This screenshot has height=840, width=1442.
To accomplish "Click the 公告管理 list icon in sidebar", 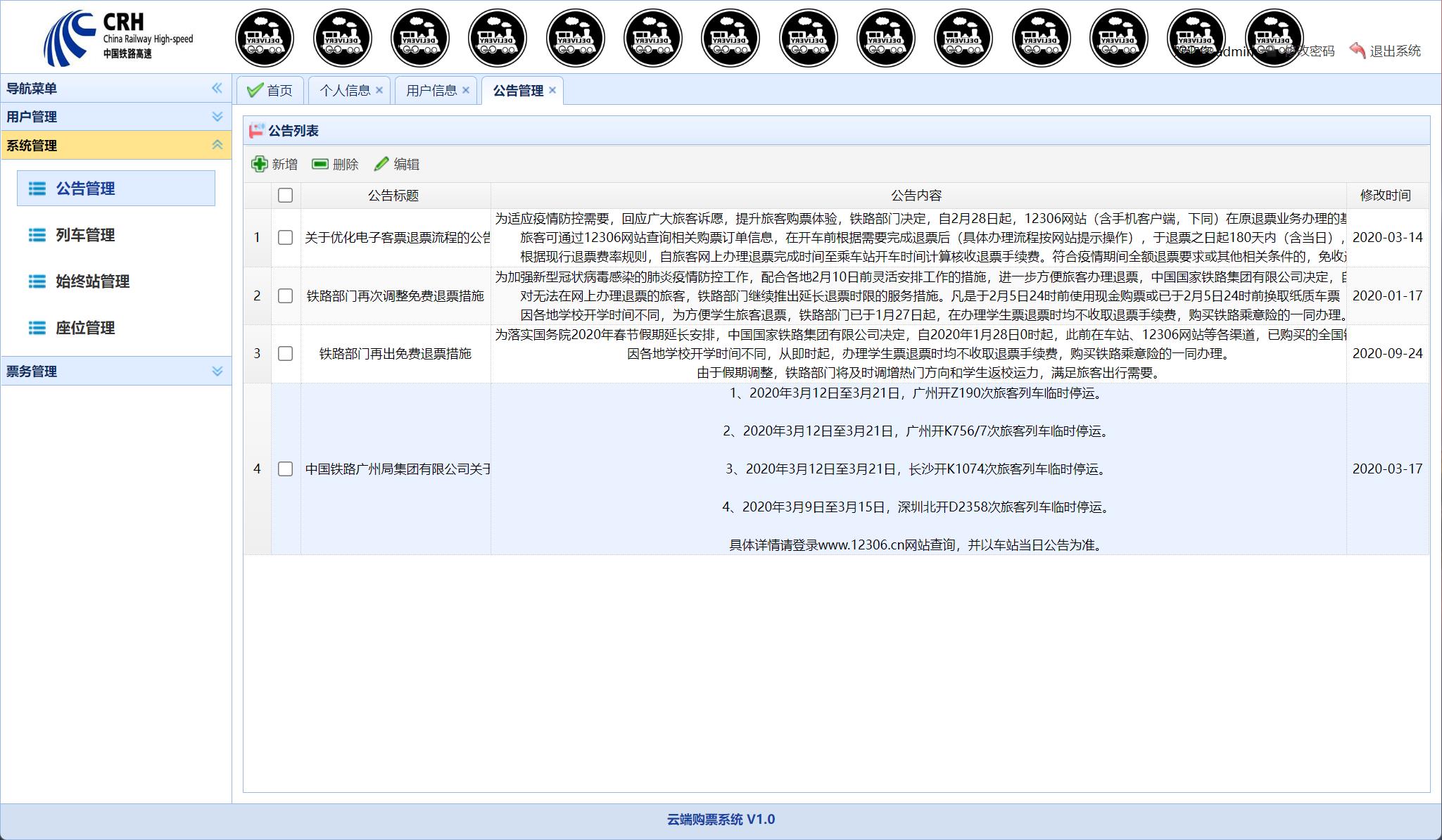I will coord(36,189).
